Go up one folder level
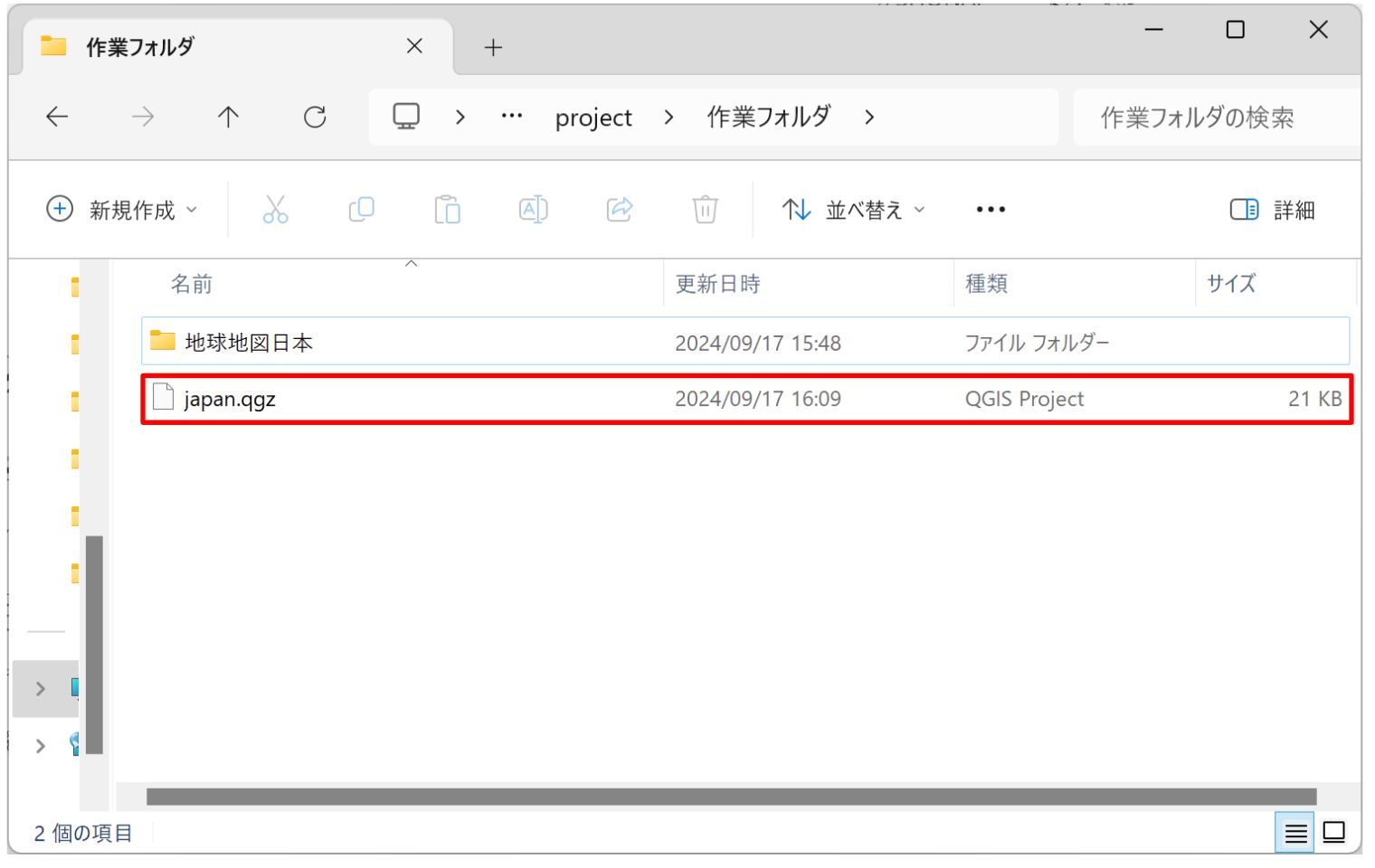This screenshot has width=1375, height=868. (x=228, y=117)
